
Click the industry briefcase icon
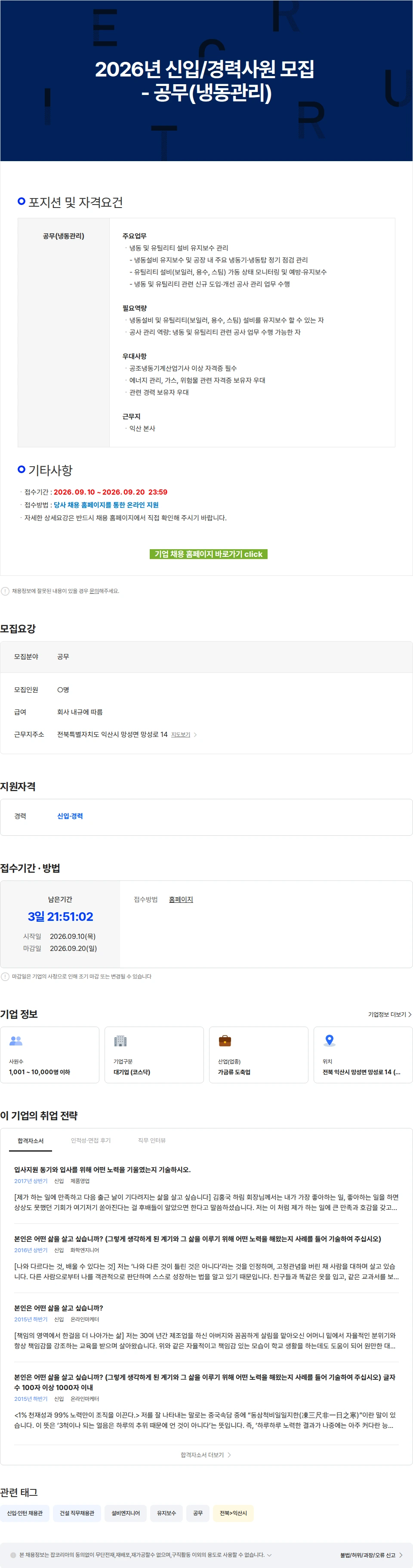pos(225,1041)
